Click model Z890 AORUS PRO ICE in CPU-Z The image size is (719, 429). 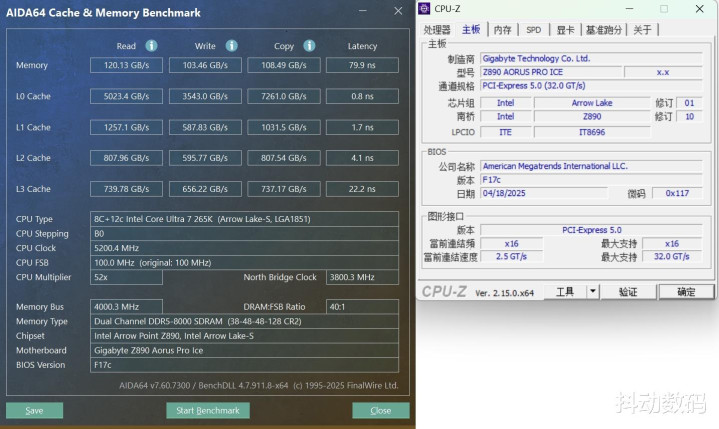tap(551, 72)
